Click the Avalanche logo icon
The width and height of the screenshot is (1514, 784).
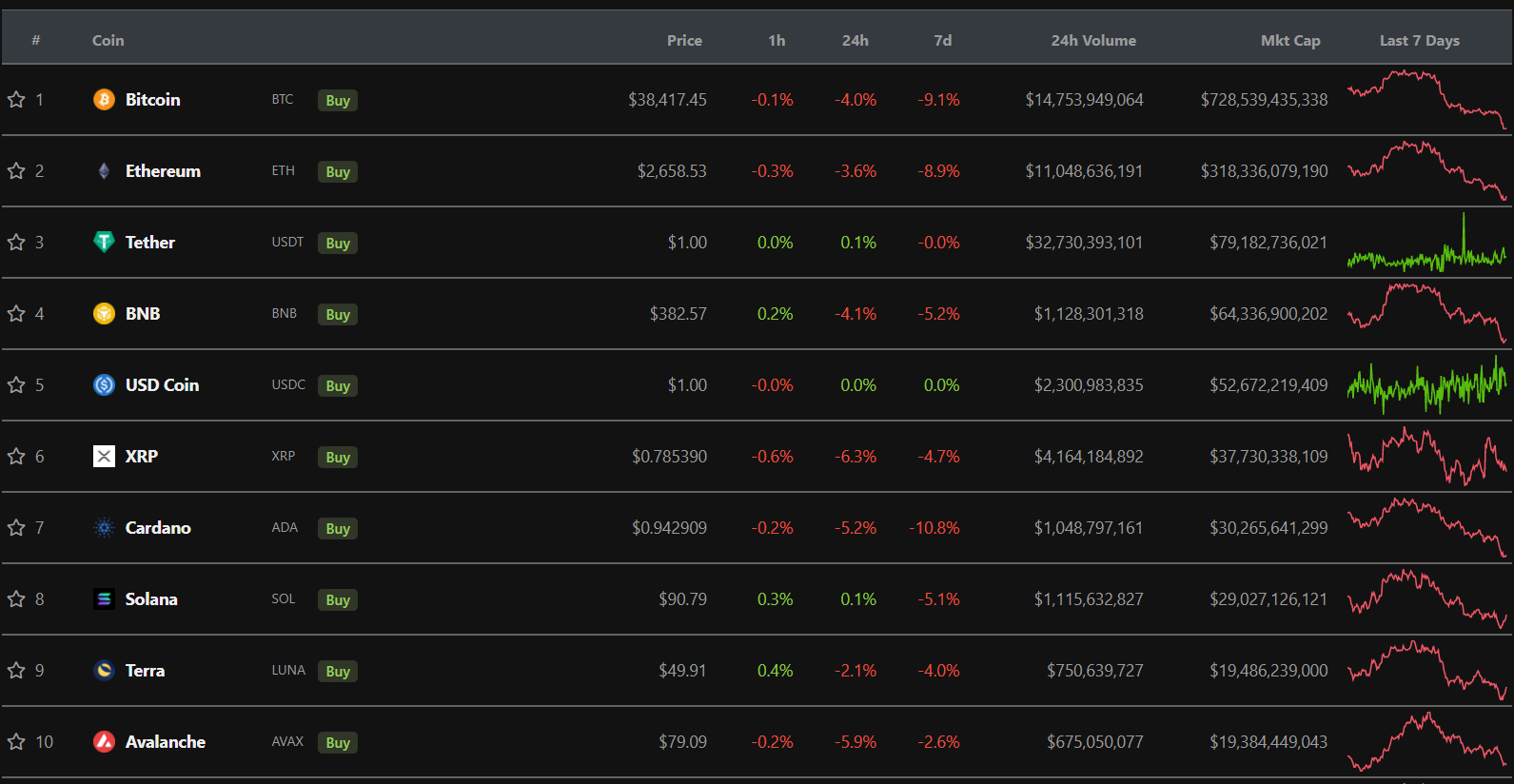pyautogui.click(x=104, y=742)
